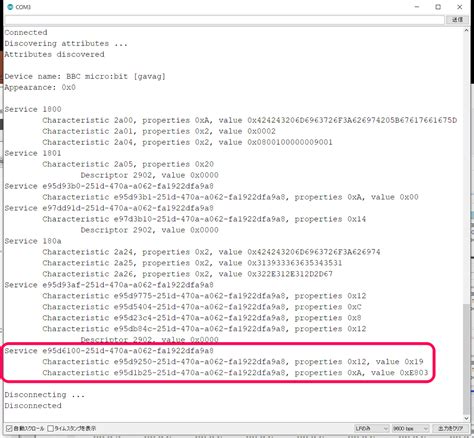Click the scrollbar up arrow
474x438 pixels.
coord(466,31)
